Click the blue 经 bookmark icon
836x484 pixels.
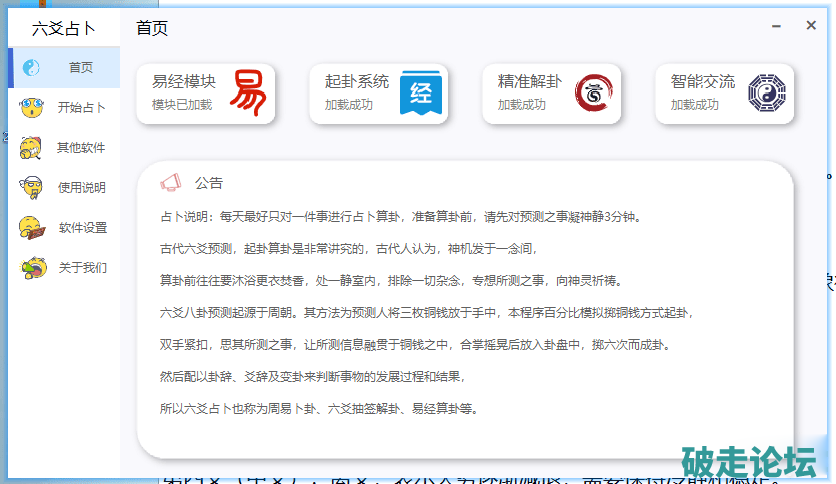[x=421, y=94]
